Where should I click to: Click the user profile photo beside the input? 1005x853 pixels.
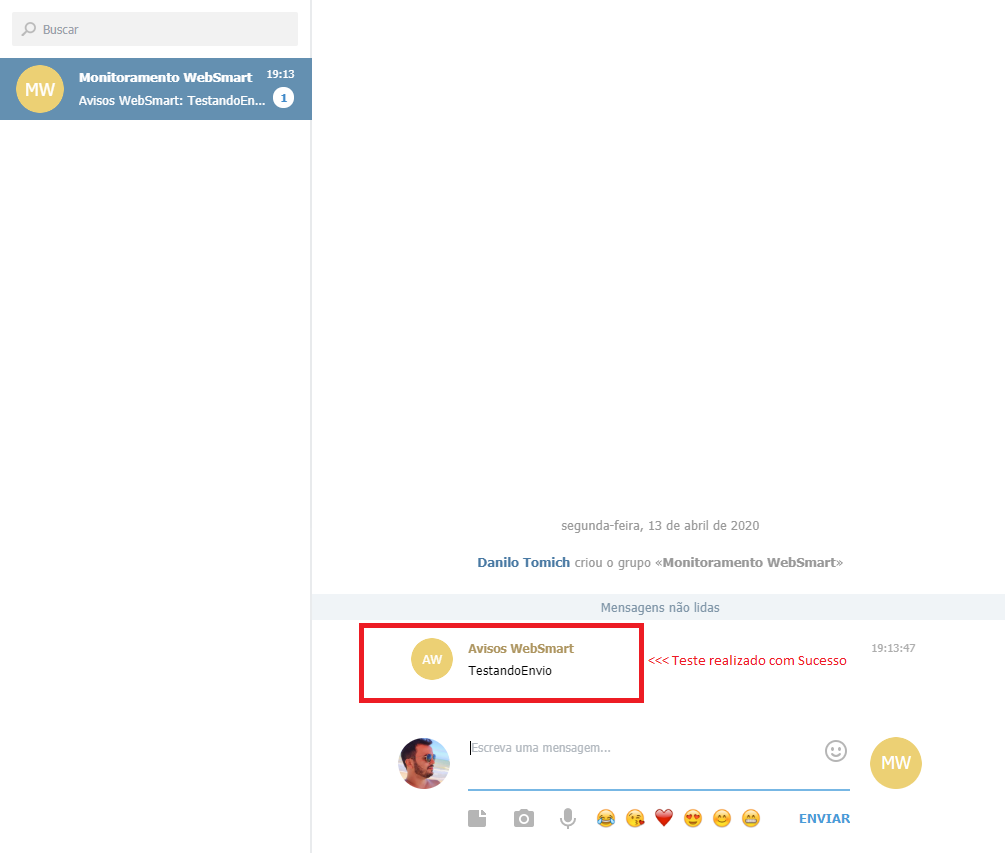[424, 763]
